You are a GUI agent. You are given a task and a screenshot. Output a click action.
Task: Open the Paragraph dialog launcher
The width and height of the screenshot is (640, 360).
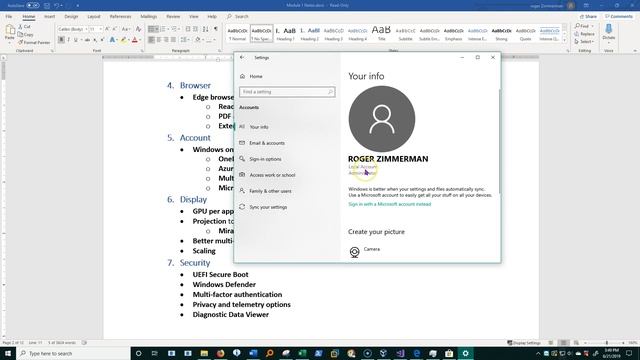[x=220, y=51]
